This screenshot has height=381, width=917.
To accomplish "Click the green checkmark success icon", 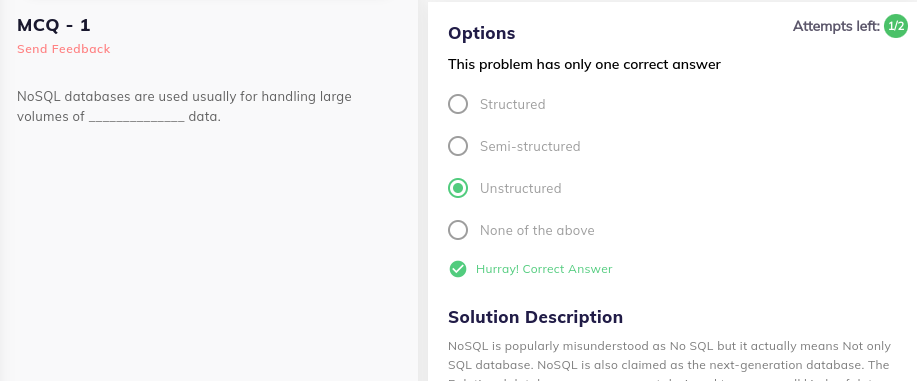I will [457, 269].
